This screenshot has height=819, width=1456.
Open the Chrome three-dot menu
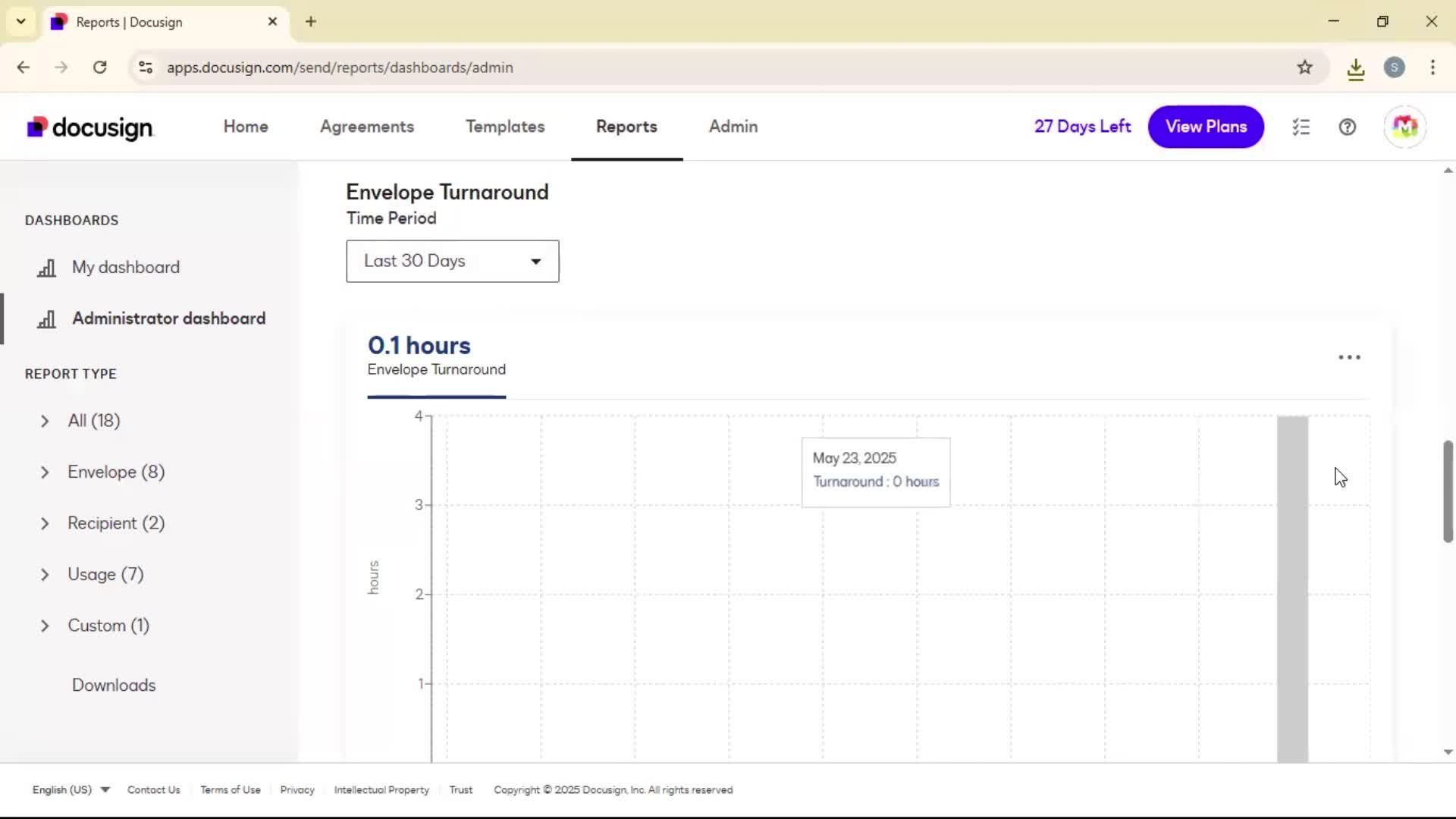pyautogui.click(x=1432, y=67)
